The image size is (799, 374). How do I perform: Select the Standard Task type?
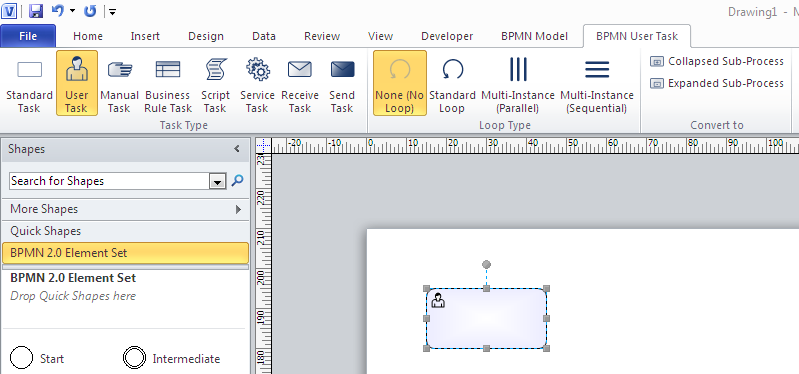coord(29,83)
